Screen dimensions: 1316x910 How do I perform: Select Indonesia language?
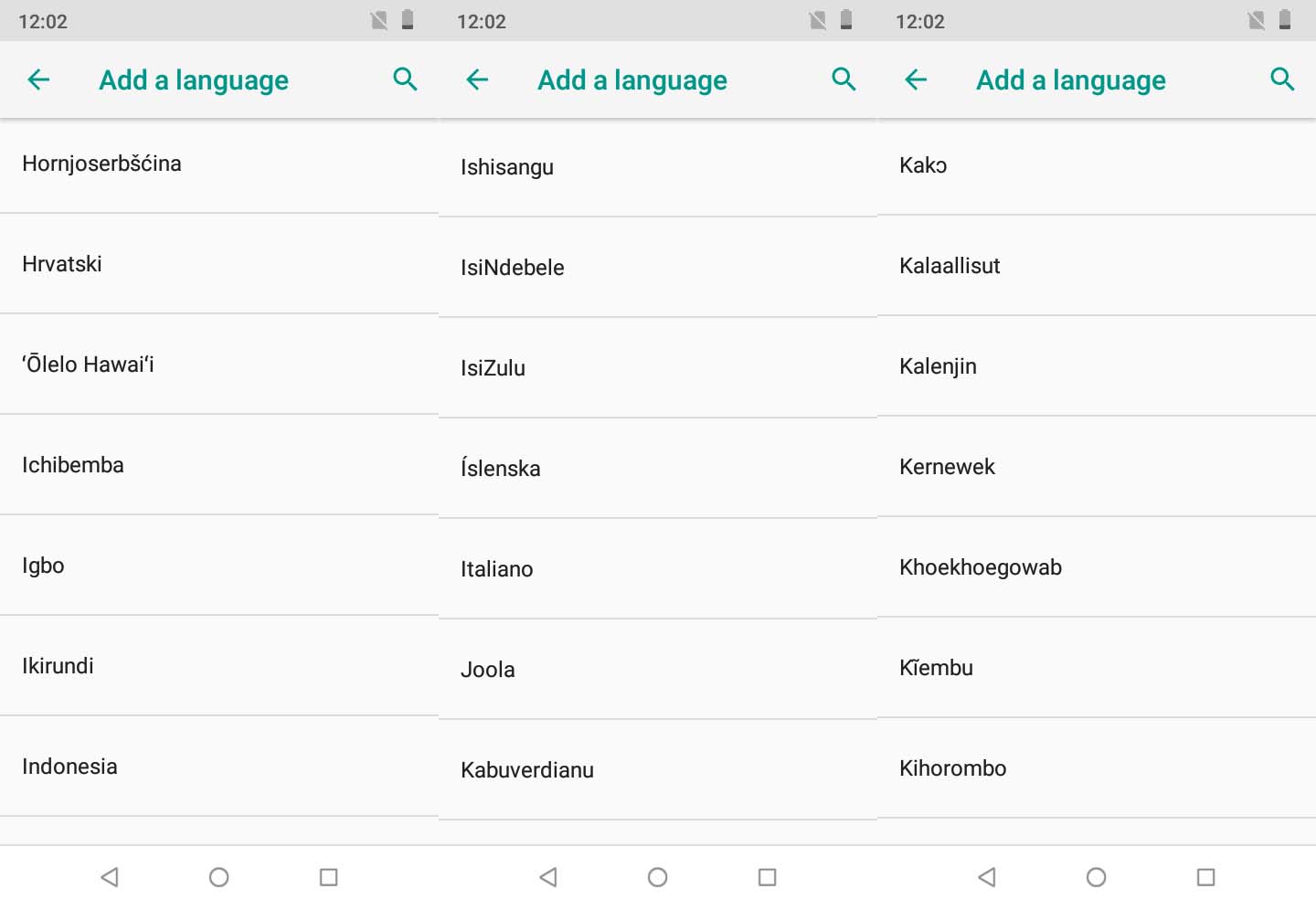click(219, 767)
